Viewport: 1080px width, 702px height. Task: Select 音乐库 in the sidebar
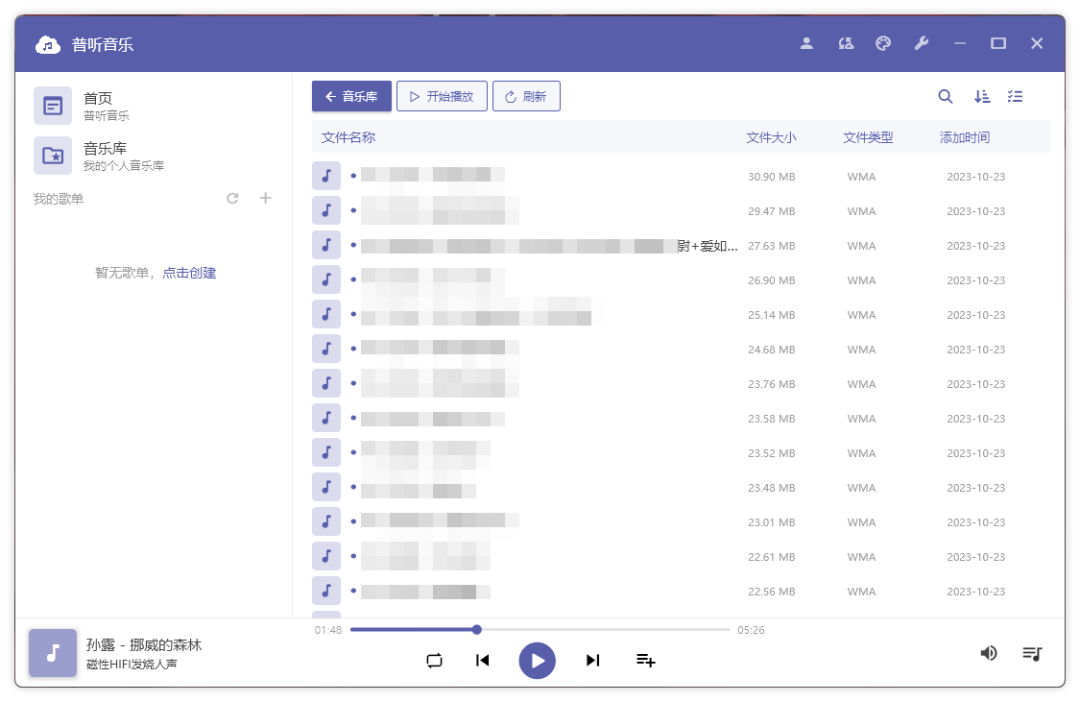point(105,155)
